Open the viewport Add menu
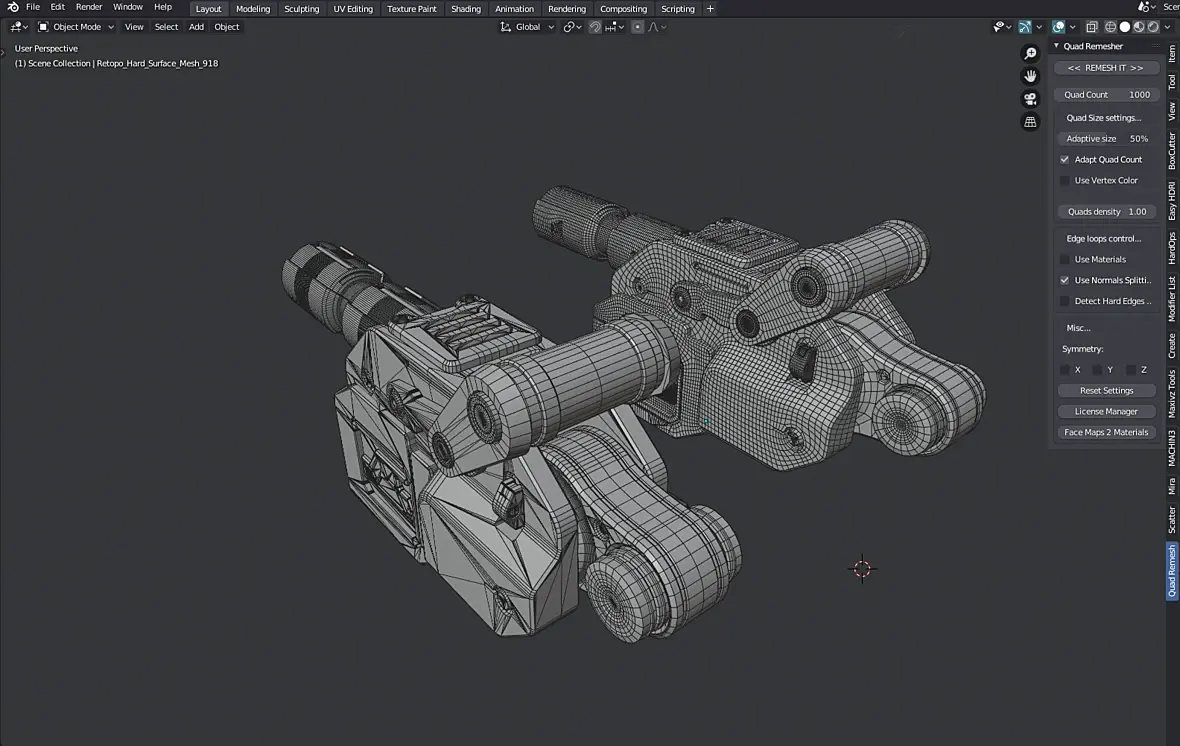 [x=196, y=27]
